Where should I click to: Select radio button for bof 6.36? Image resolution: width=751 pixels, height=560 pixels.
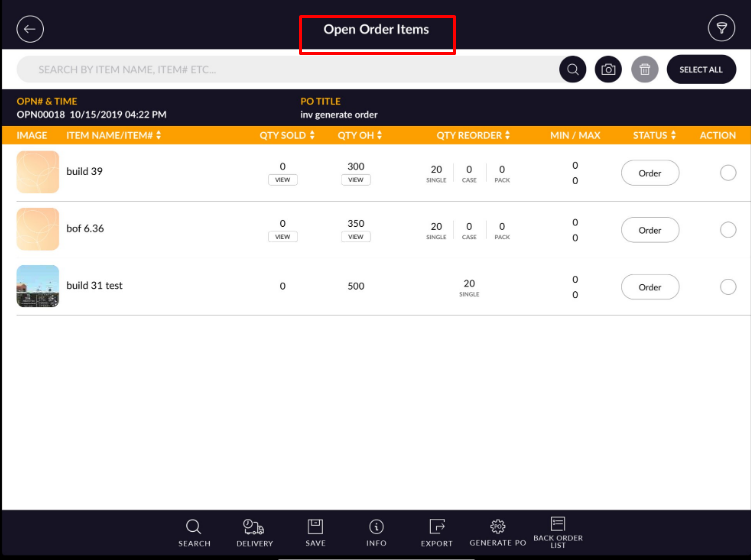(x=728, y=230)
